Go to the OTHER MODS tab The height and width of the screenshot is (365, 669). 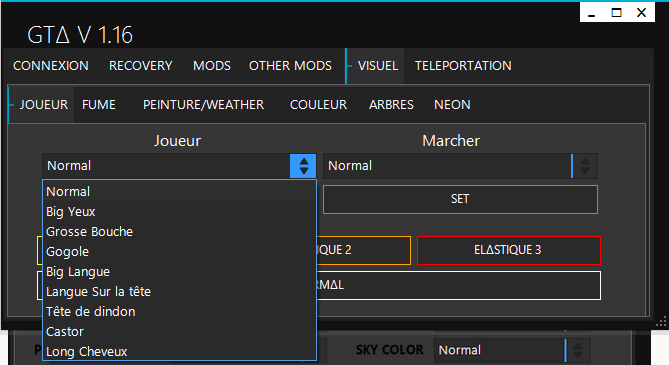pos(290,66)
